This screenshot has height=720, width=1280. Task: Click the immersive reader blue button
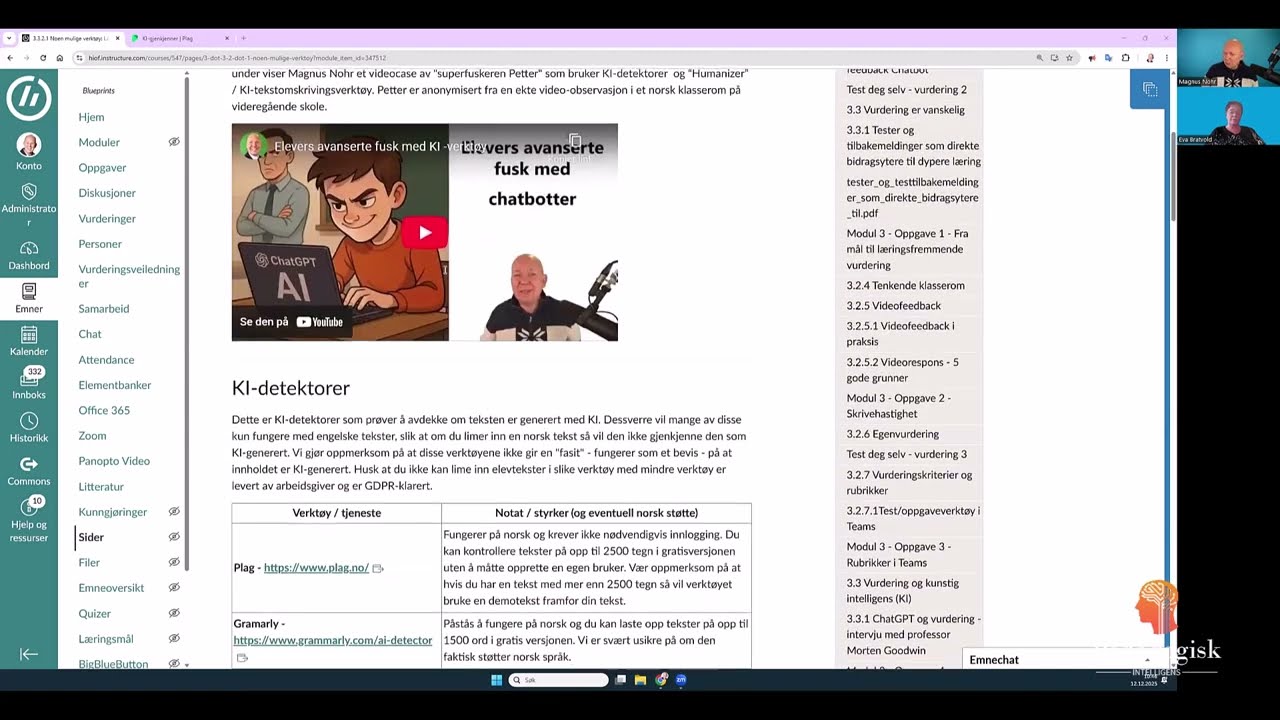(x=1150, y=90)
